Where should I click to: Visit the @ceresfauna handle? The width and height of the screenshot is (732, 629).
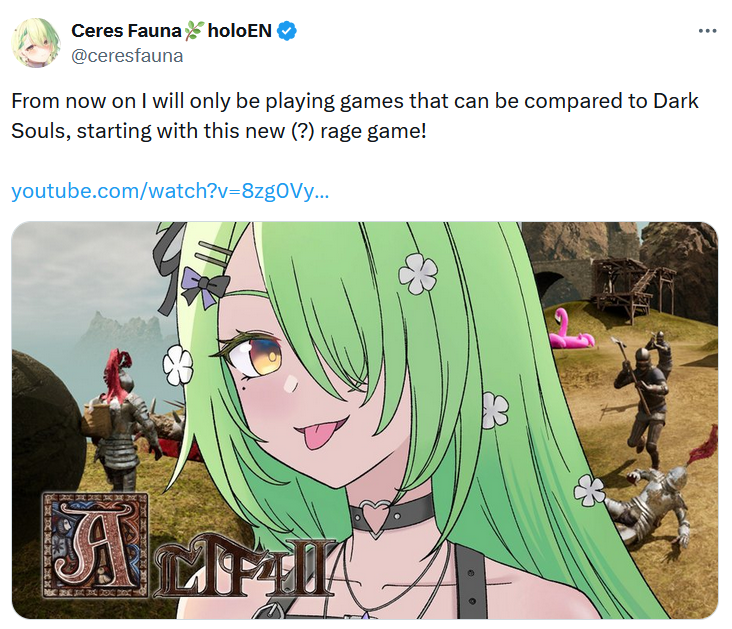click(x=127, y=56)
